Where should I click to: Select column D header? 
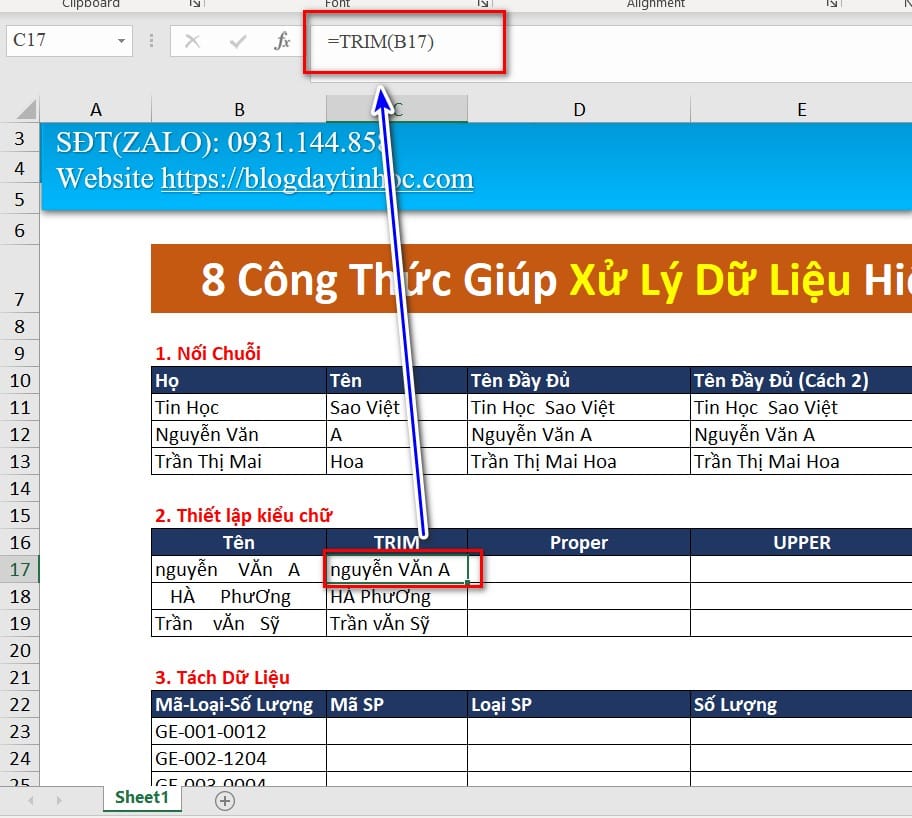[579, 109]
